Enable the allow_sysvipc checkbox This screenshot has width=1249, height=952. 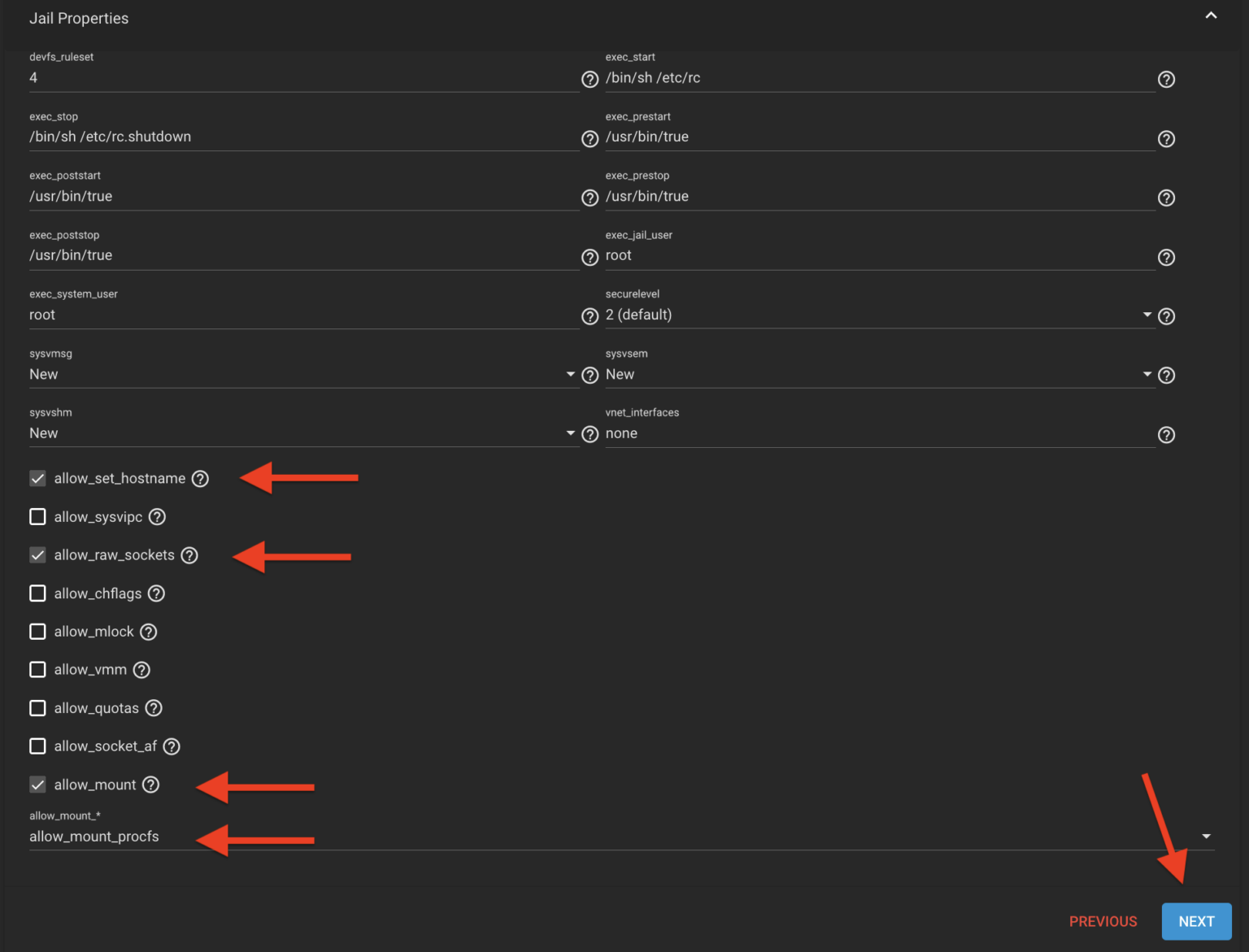coord(37,516)
